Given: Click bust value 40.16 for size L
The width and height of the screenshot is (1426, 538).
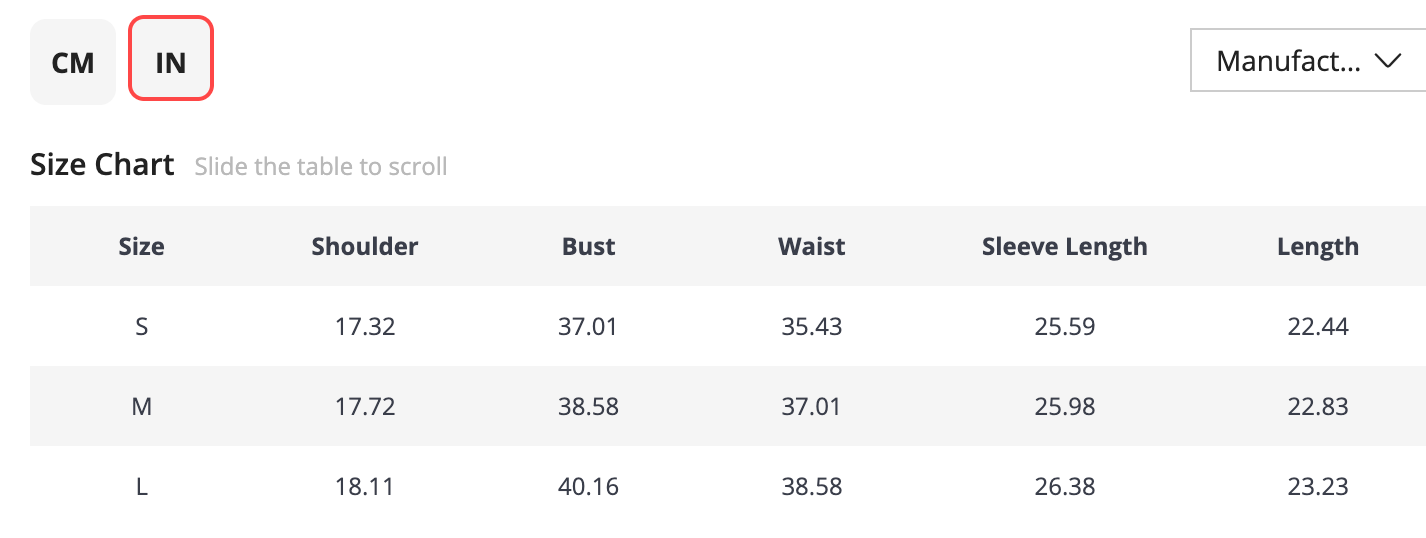Looking at the screenshot, I should pyautogui.click(x=589, y=486).
